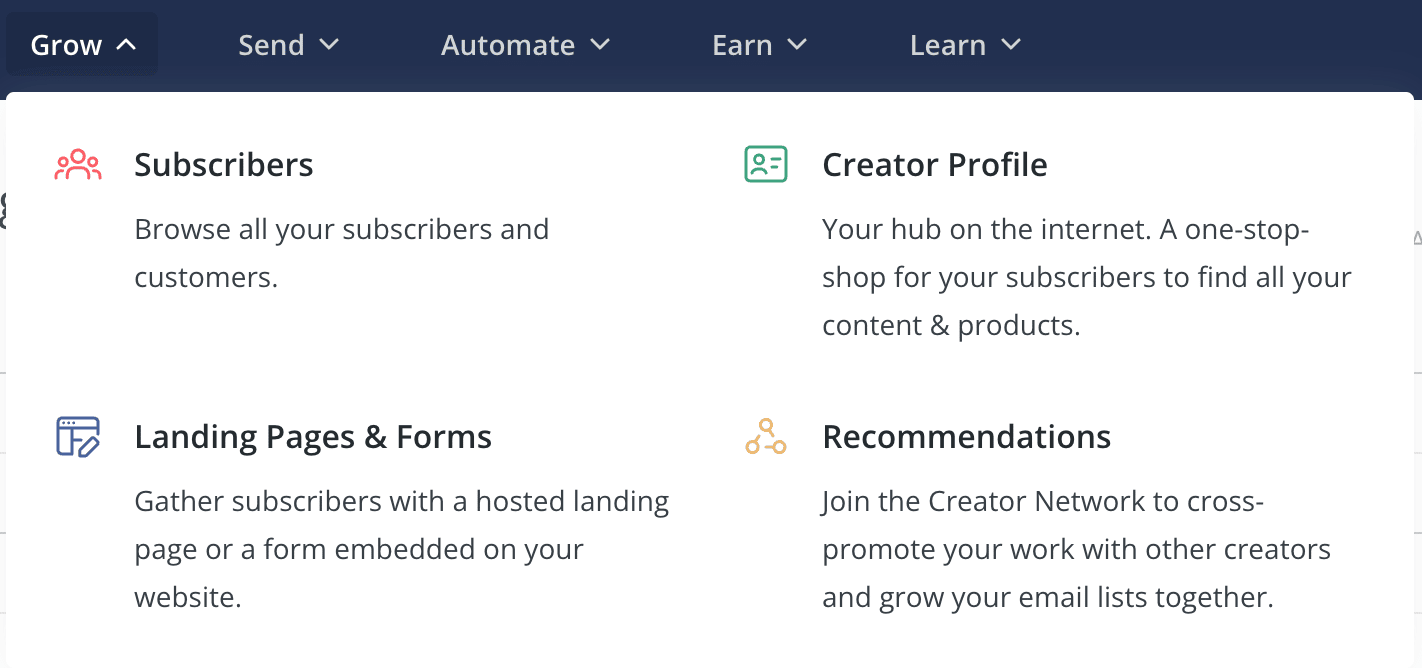This screenshot has height=668, width=1422.
Task: Open the Automate menu
Action: [526, 45]
